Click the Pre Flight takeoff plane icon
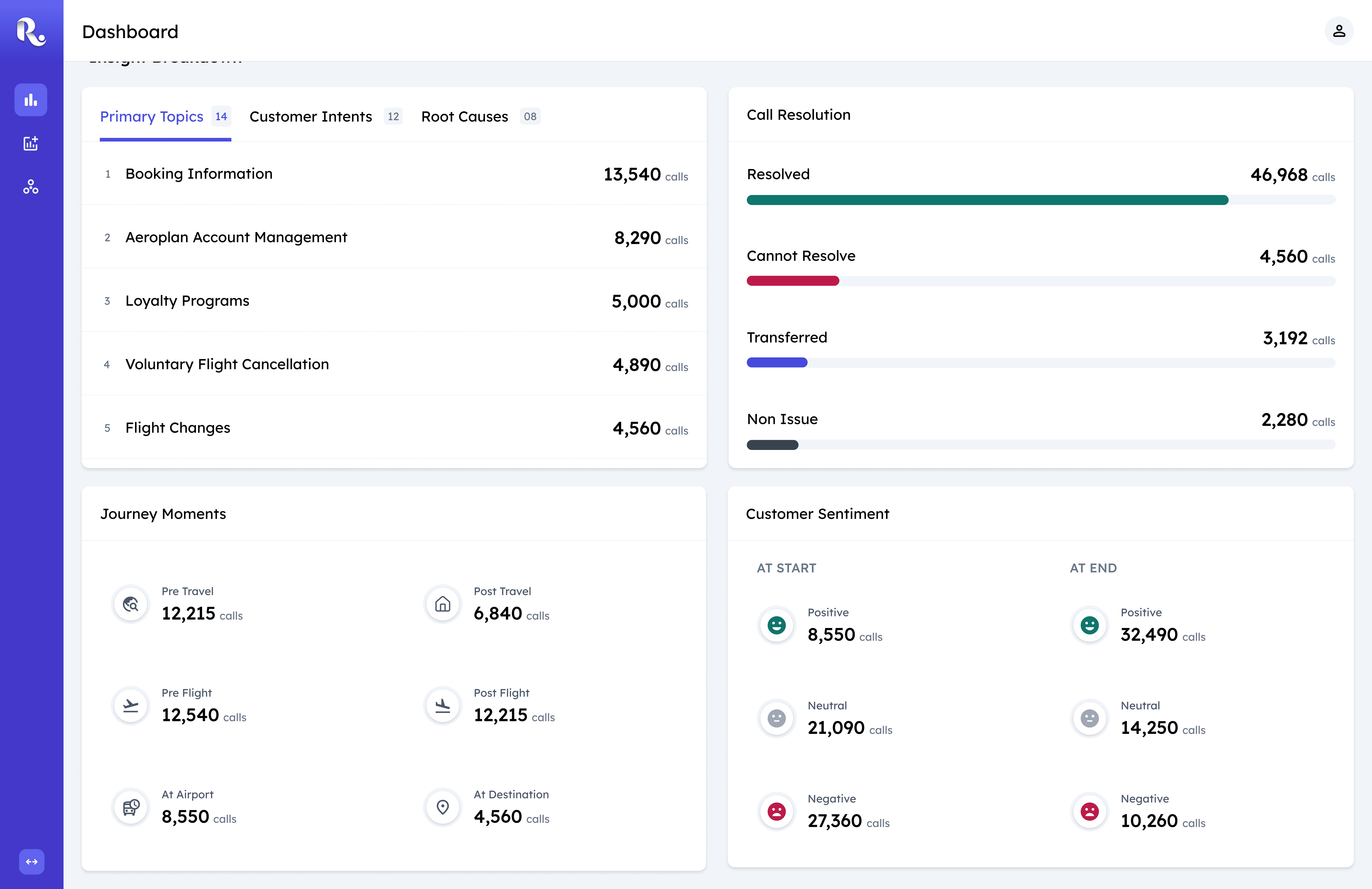Image resolution: width=1372 pixels, height=889 pixels. coord(131,705)
